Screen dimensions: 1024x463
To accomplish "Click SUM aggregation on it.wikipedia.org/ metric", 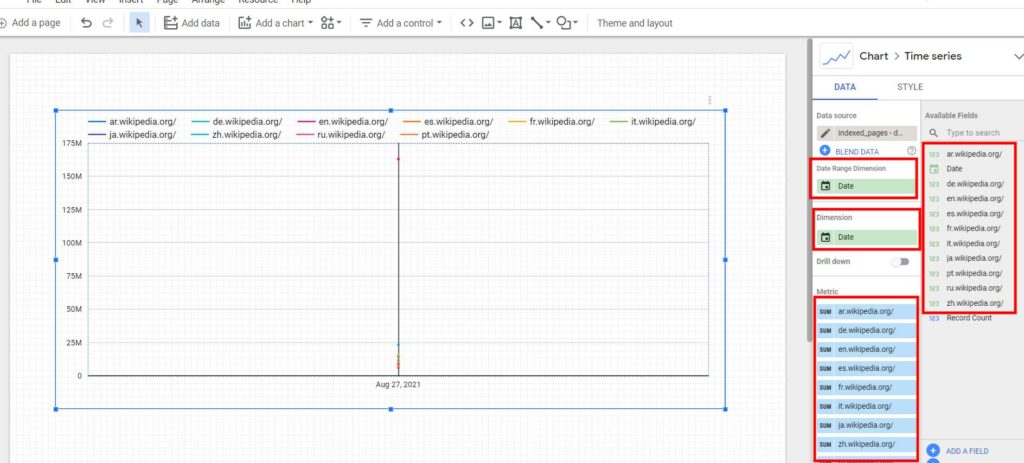I will (825, 406).
